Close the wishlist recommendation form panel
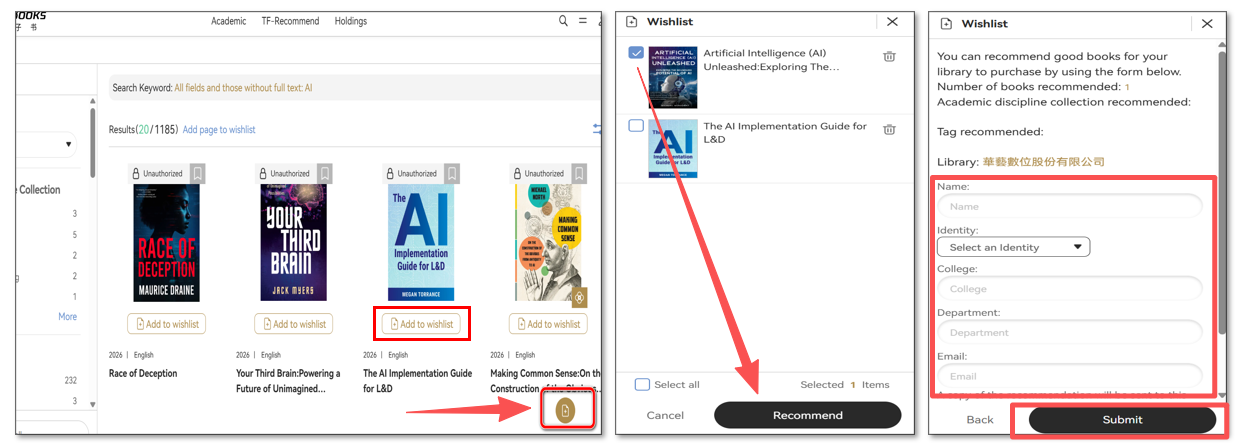Image resolution: width=1245 pixels, height=444 pixels. pos(1207,23)
